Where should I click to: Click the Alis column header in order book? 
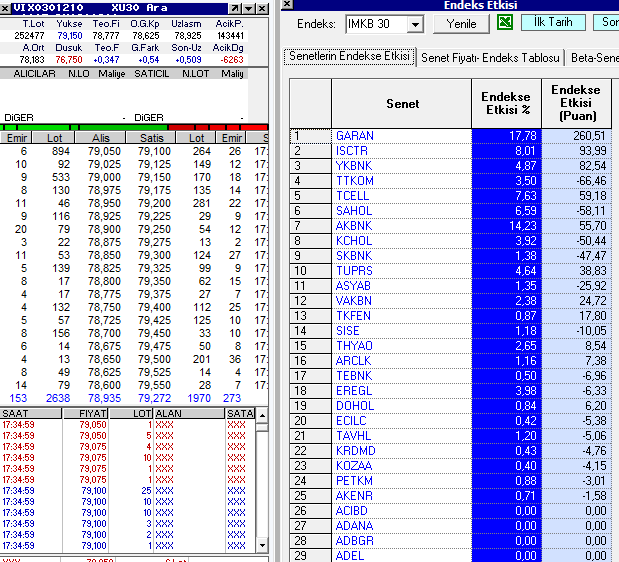pyautogui.click(x=99, y=138)
